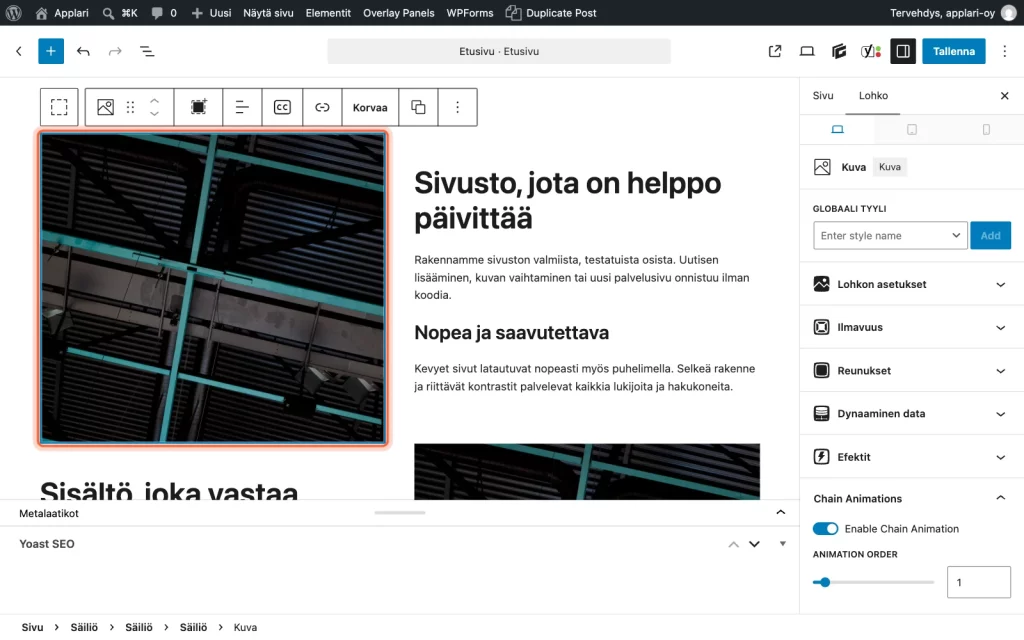Open the editor options three-dot menu
The width and height of the screenshot is (1024, 640).
click(1004, 51)
